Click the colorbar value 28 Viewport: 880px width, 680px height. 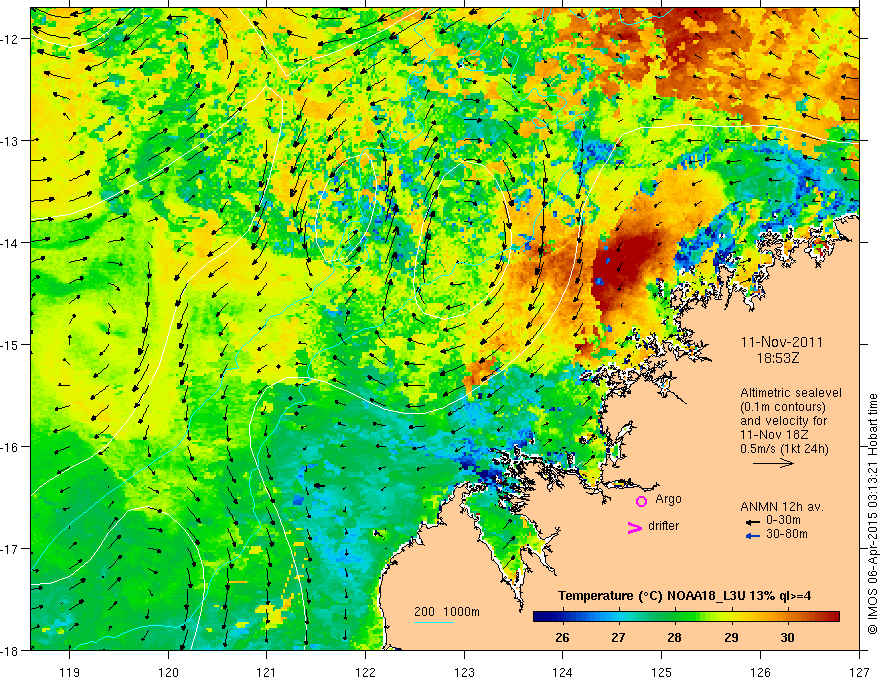pos(674,637)
